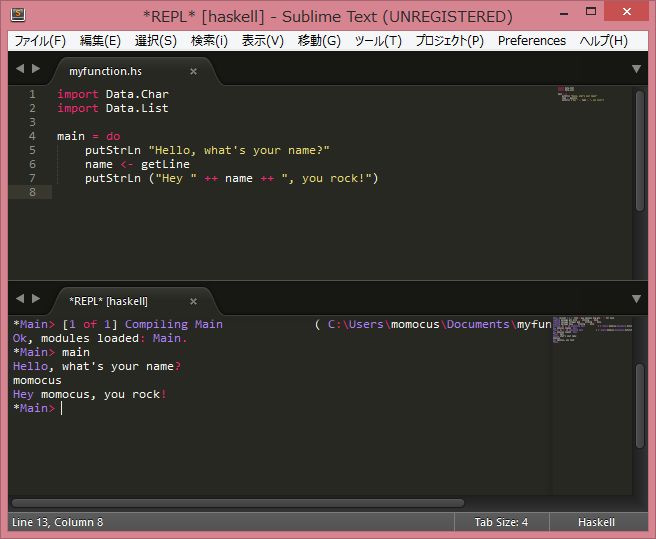Viewport: 656px width, 539px height.
Task: Open Haskell syntax selector in status bar
Action: (596, 522)
